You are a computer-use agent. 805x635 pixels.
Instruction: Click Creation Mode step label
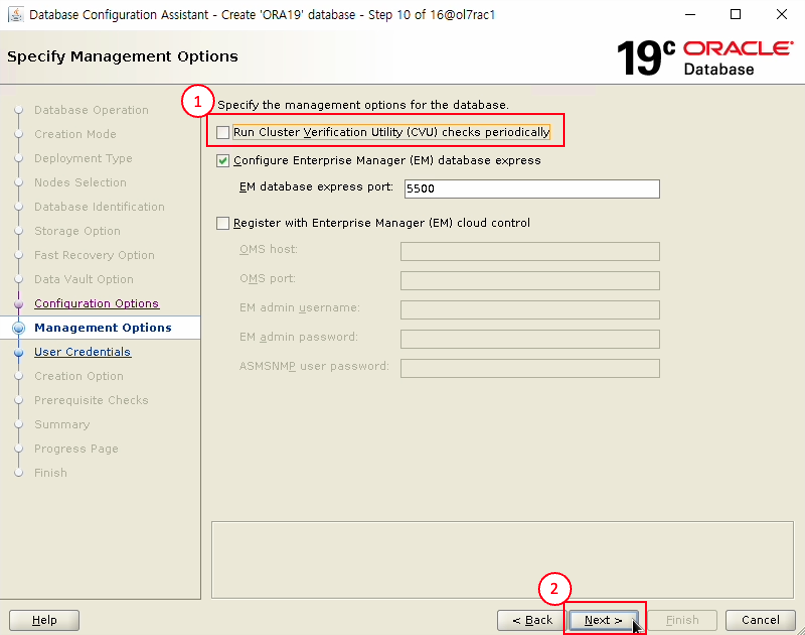(75, 134)
